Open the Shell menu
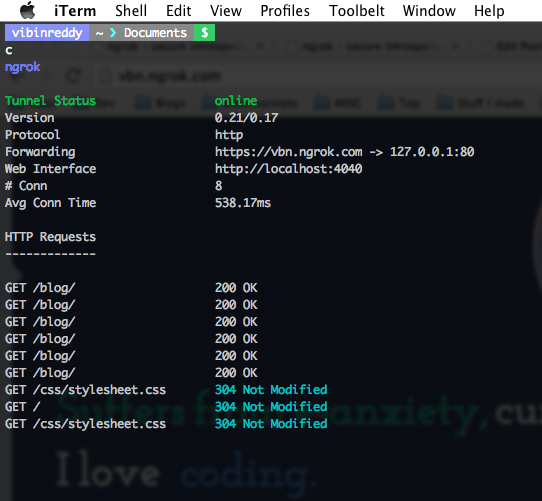Screen dimensions: 542x501 point(131,11)
